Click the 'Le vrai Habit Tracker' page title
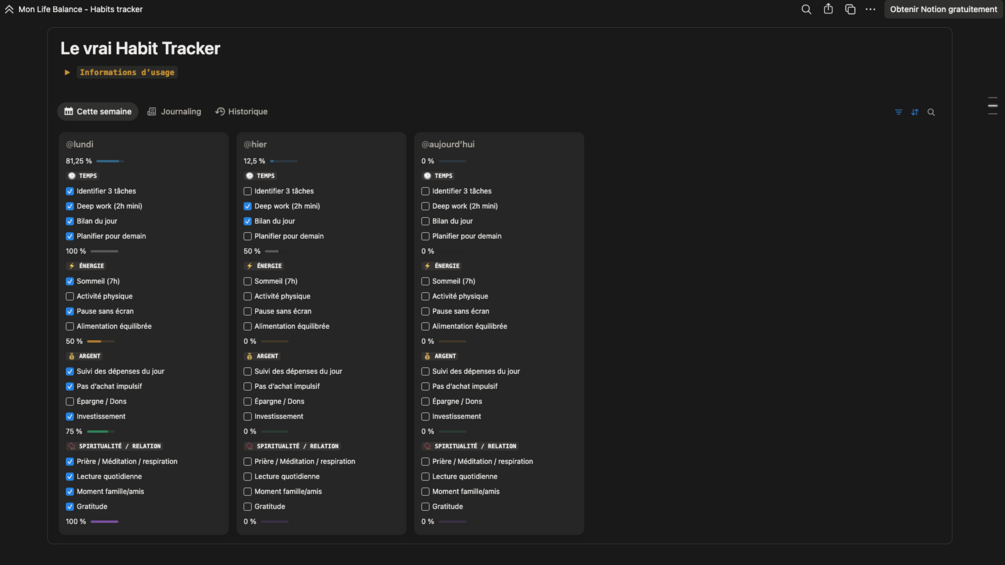Viewport: 1005px width, 565px height. pos(140,48)
